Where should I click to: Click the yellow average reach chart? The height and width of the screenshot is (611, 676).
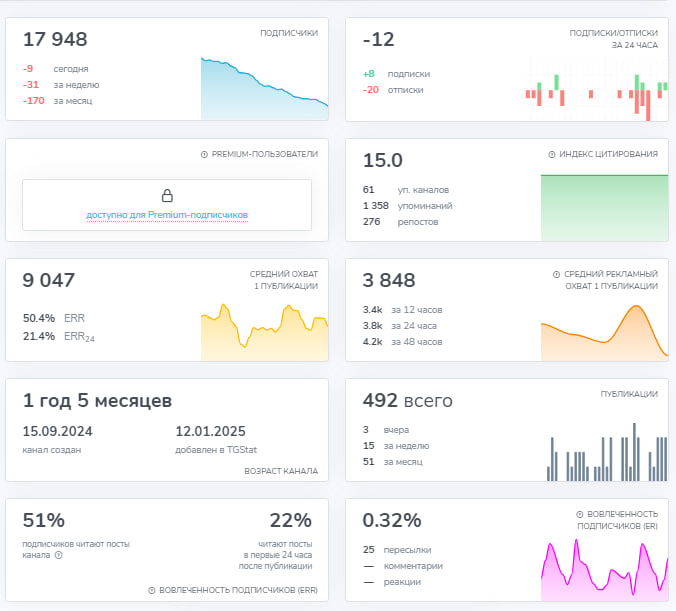265,332
